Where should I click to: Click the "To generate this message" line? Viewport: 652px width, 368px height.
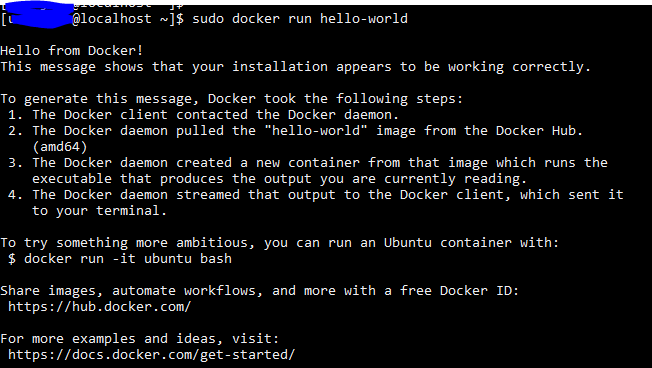pyautogui.click(x=232, y=99)
